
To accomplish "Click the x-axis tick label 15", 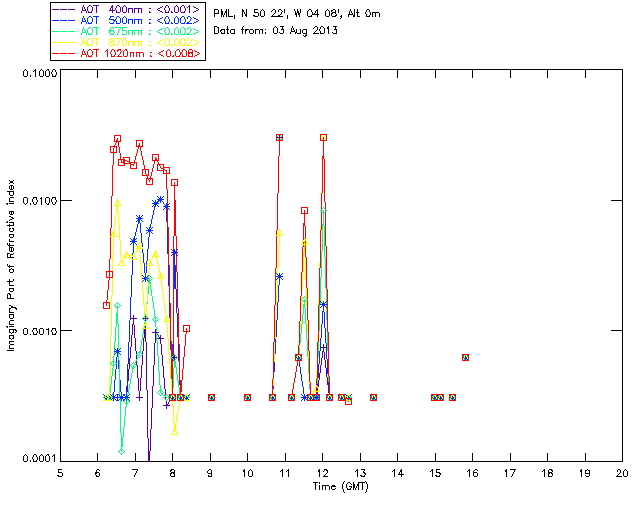I will (435, 473).
